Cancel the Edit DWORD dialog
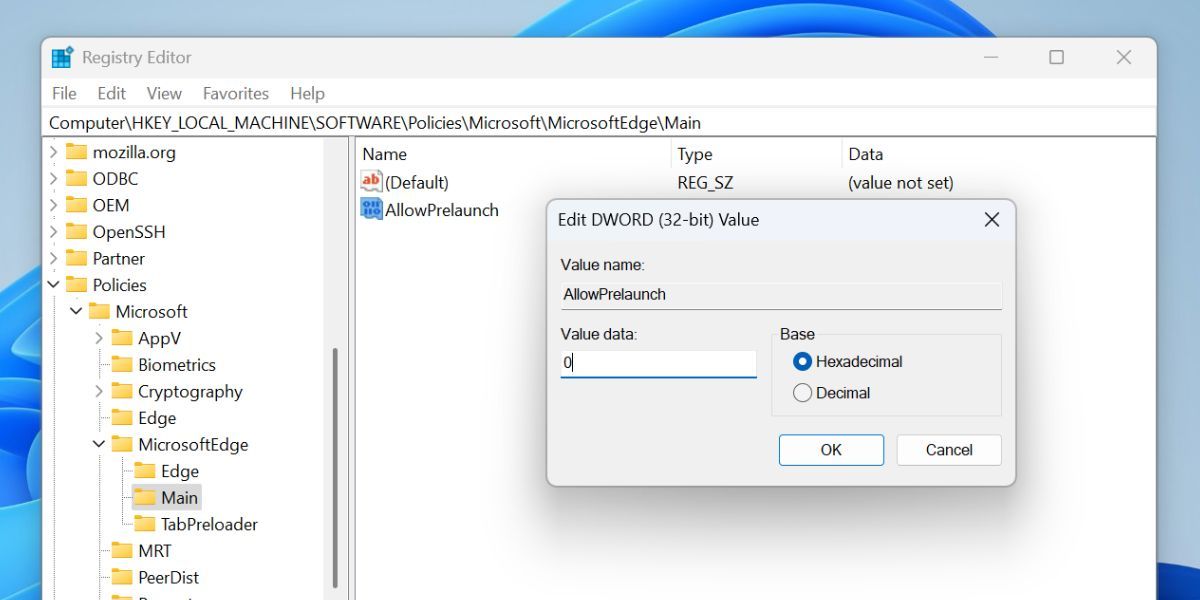The width and height of the screenshot is (1200, 600). pos(948,449)
